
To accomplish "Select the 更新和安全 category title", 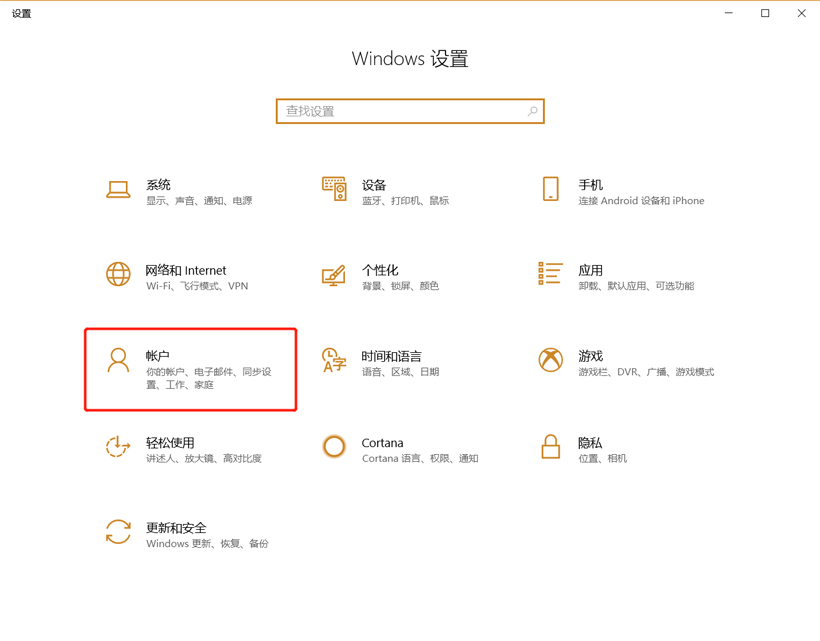I will tap(176, 528).
